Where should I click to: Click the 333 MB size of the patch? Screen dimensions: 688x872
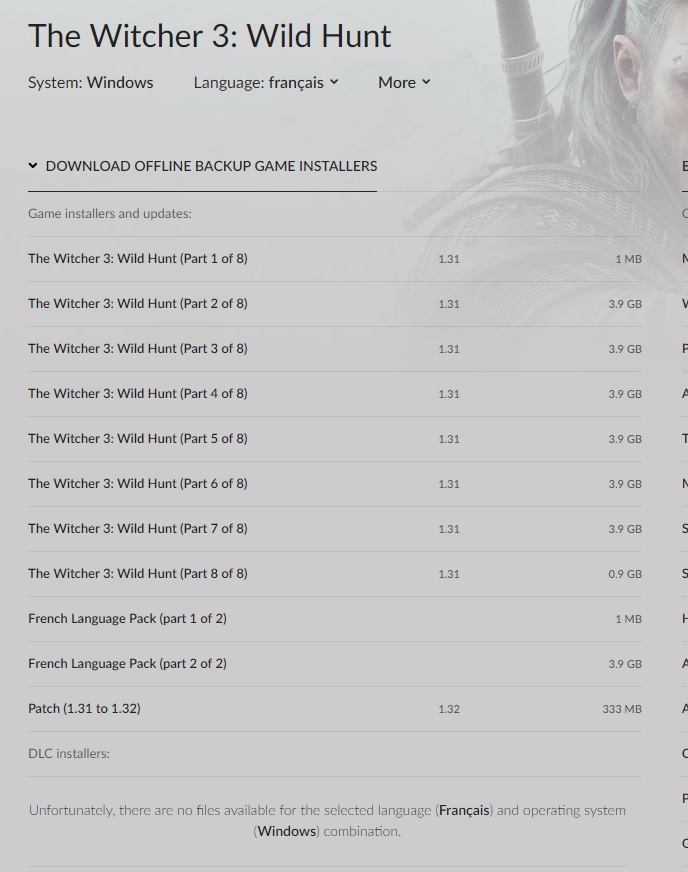pos(622,709)
